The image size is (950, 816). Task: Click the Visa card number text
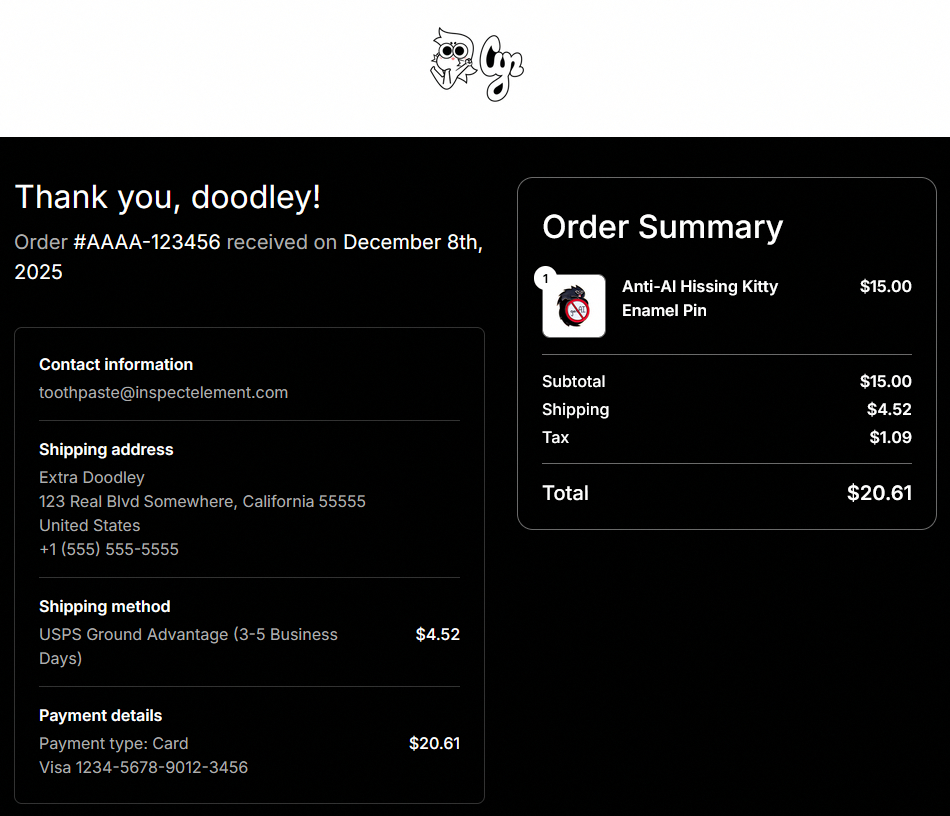point(143,767)
